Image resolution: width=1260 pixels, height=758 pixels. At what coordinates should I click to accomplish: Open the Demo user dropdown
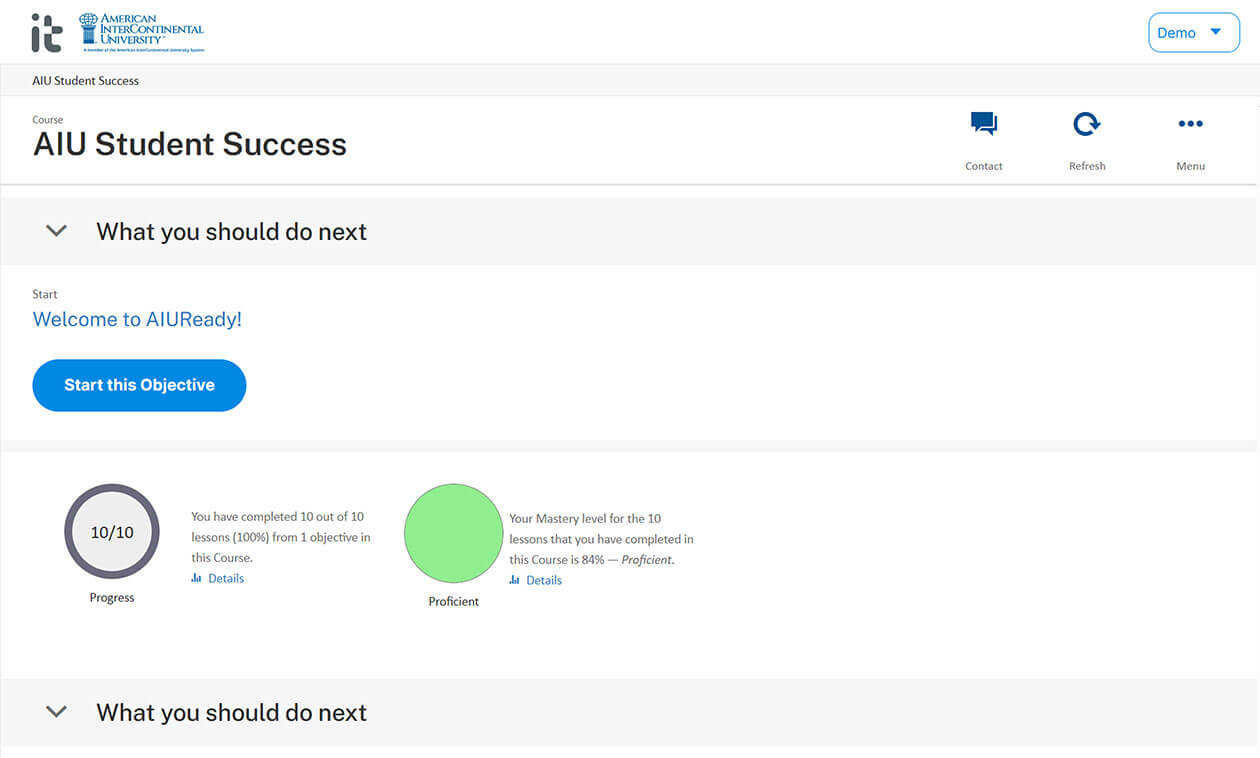coord(1193,33)
